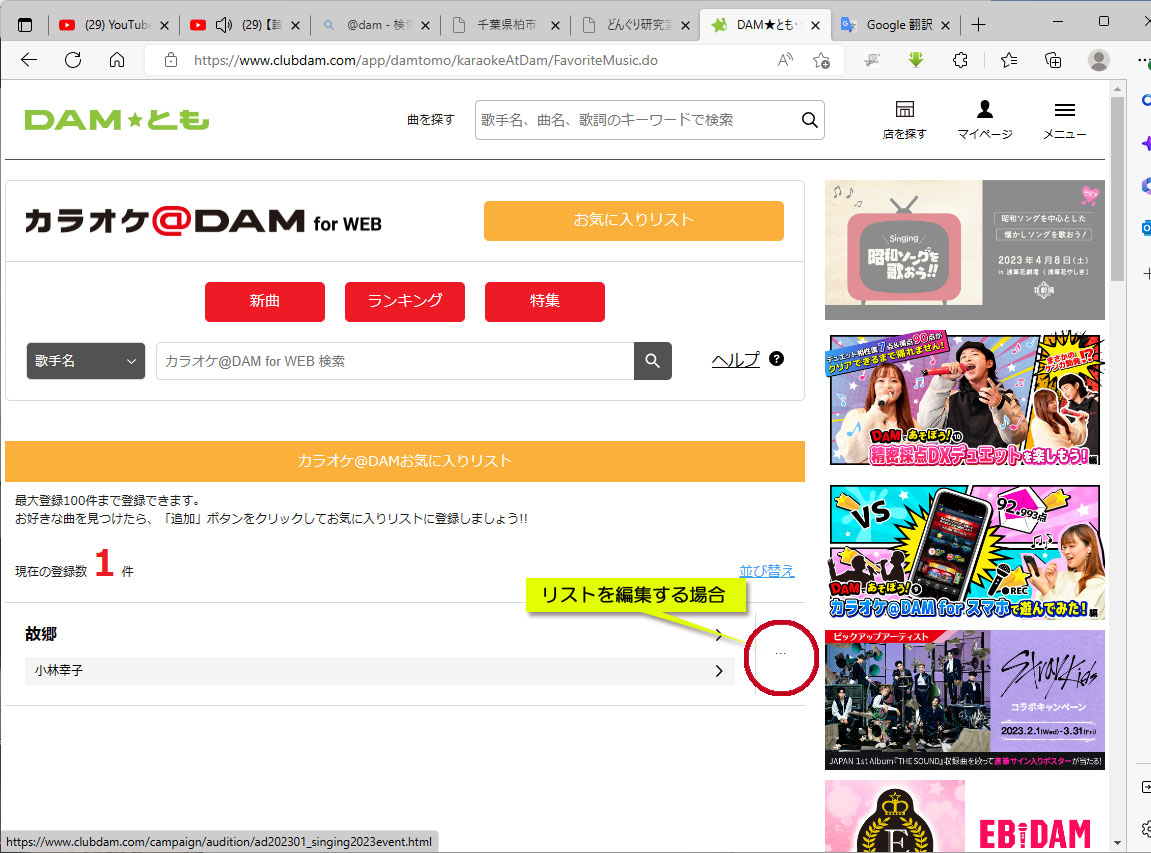Click the red ランキング button
The image size is (1151, 853).
point(405,301)
